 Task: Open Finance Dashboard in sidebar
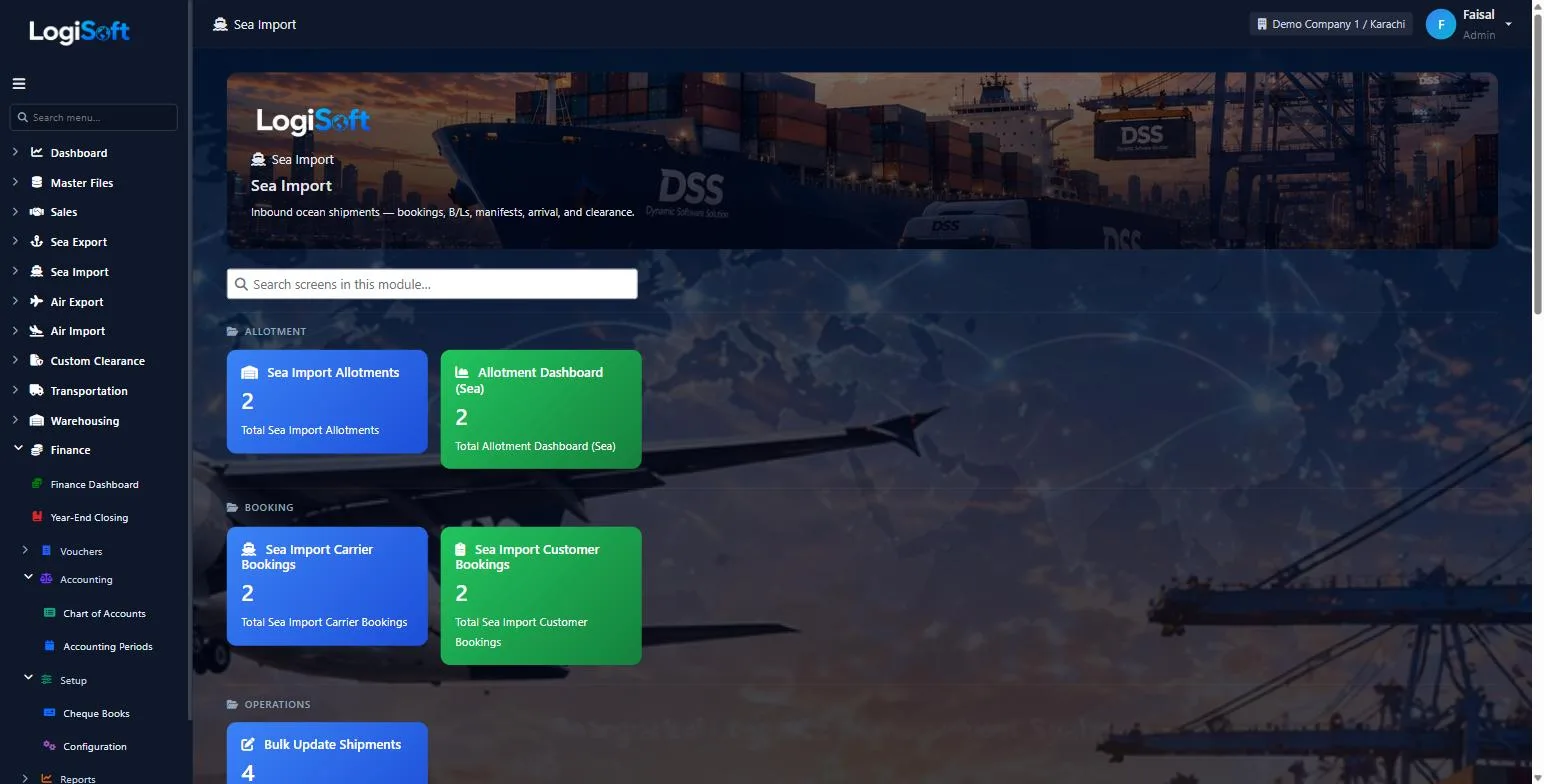point(94,484)
